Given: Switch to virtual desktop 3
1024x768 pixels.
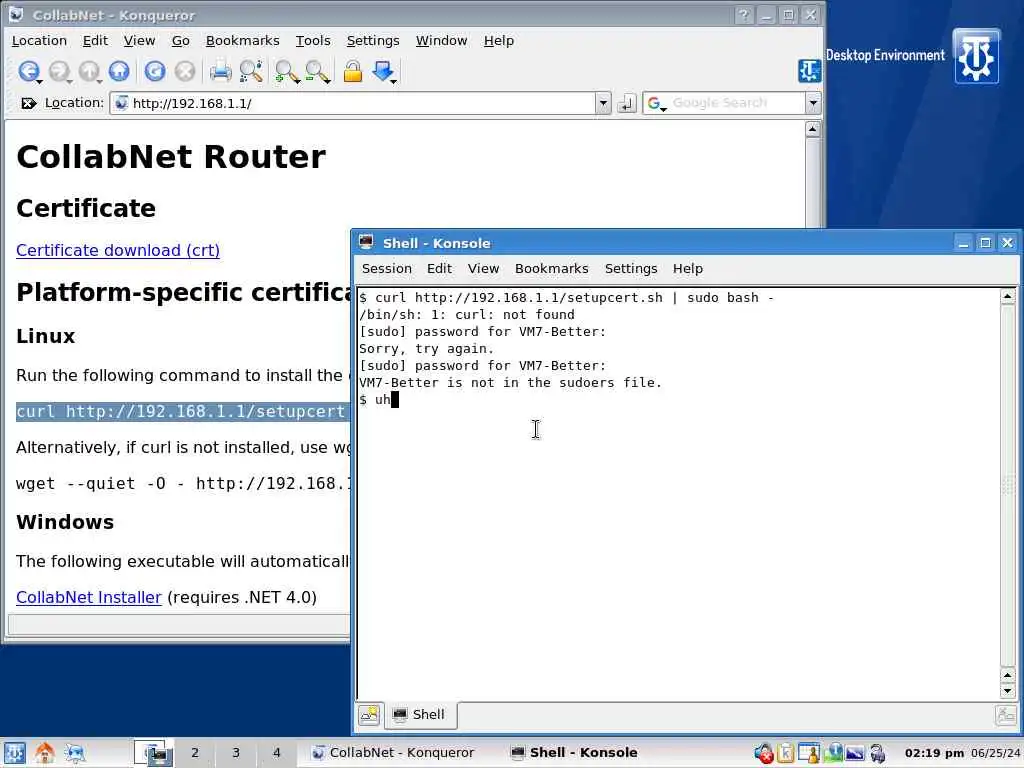Looking at the screenshot, I should click(x=236, y=752).
